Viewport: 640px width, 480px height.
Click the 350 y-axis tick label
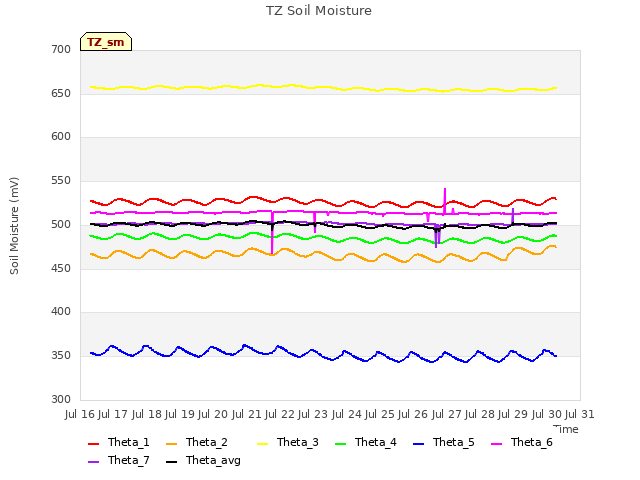[61, 356]
